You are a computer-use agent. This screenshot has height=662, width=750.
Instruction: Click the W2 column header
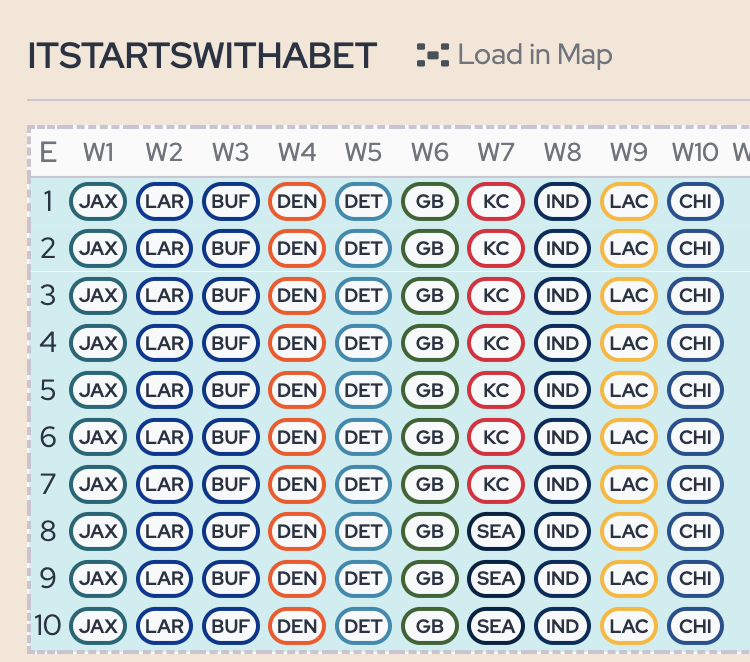click(164, 153)
